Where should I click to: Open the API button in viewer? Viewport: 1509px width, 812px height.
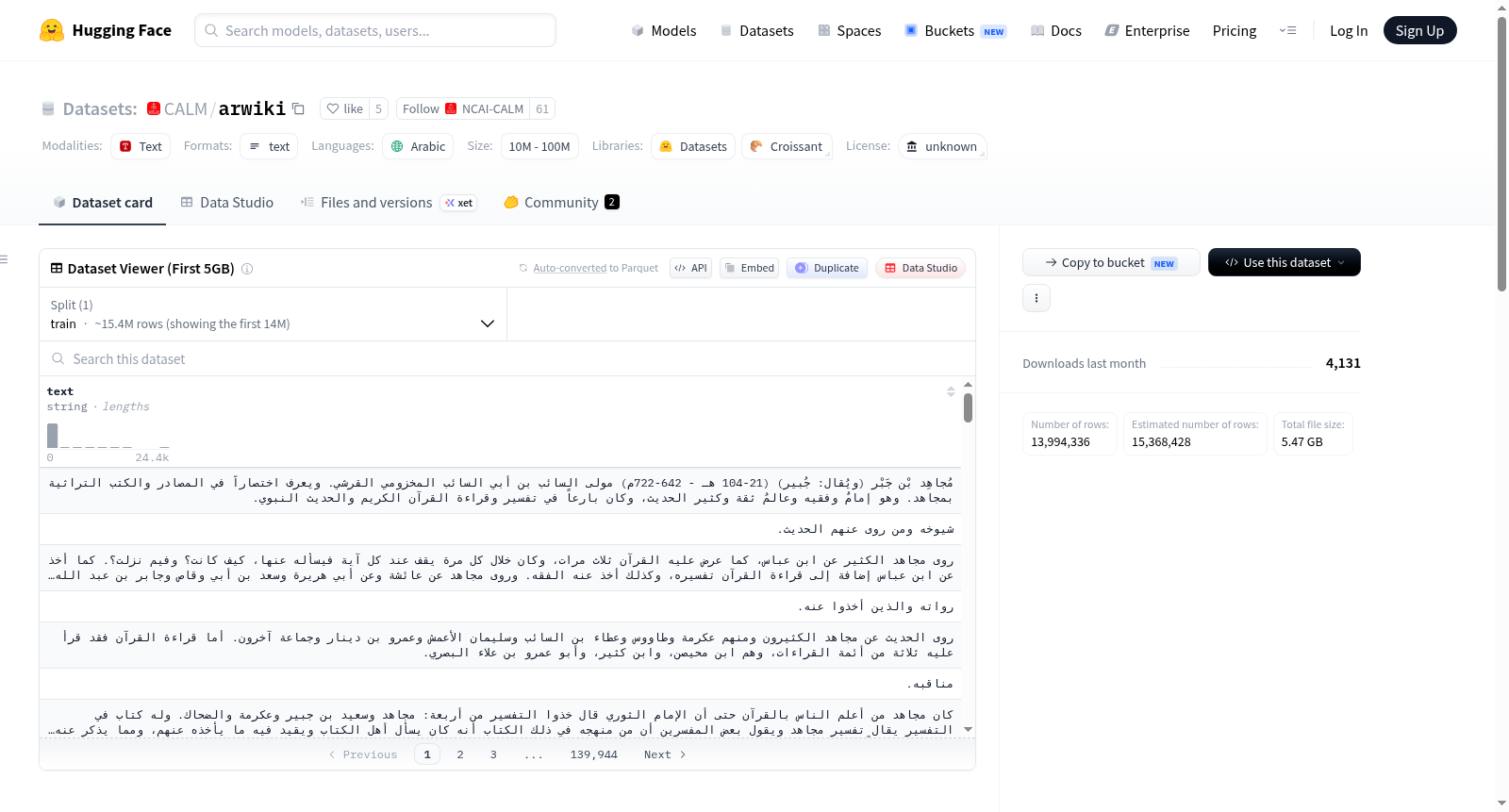[690, 268]
